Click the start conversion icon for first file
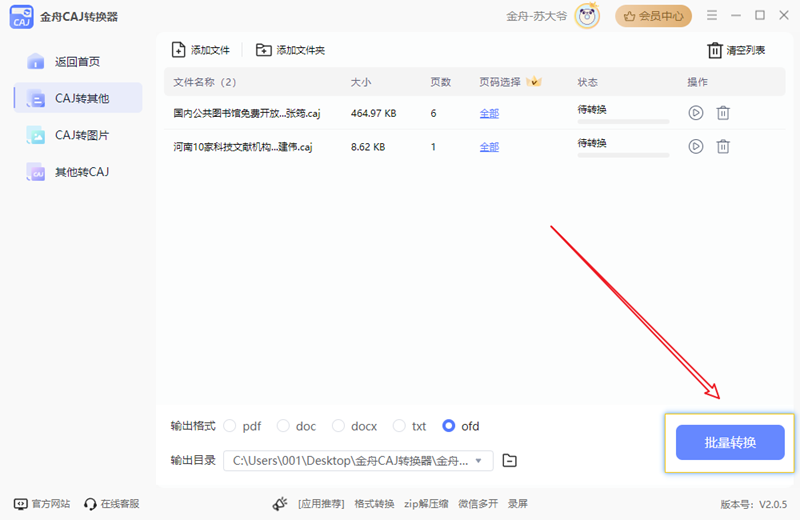This screenshot has width=800, height=520. coord(696,113)
